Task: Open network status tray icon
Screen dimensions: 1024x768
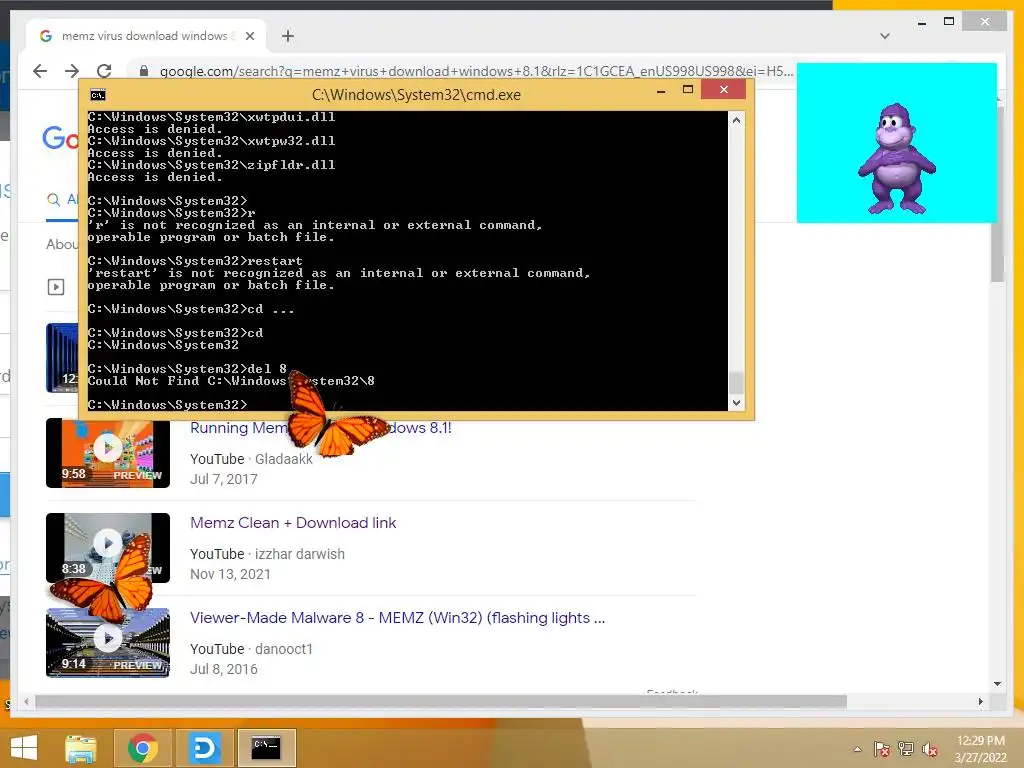Action: [x=905, y=749]
